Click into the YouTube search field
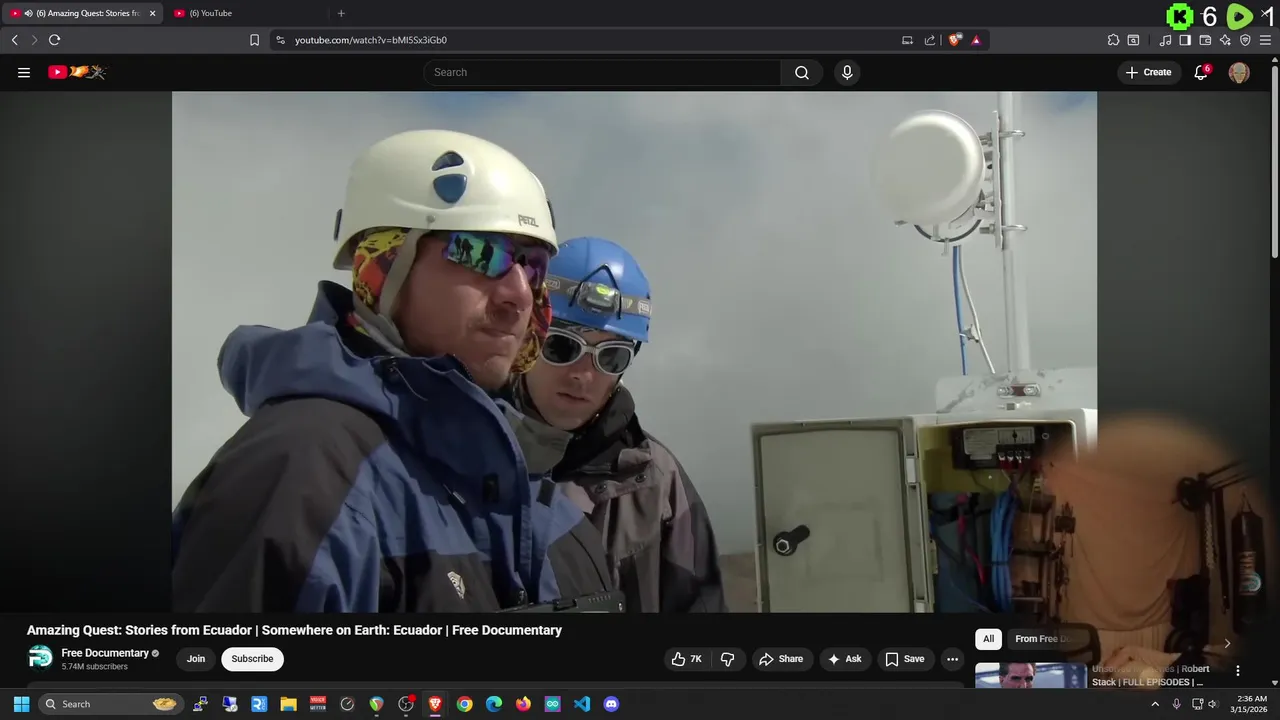The image size is (1280, 720). [x=600, y=72]
